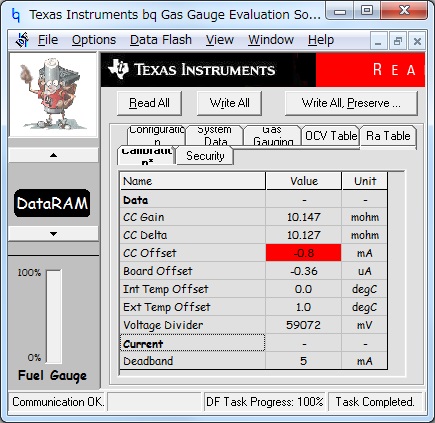Select the CC Delta value 10.127
The width and height of the screenshot is (435, 423).
(304, 235)
